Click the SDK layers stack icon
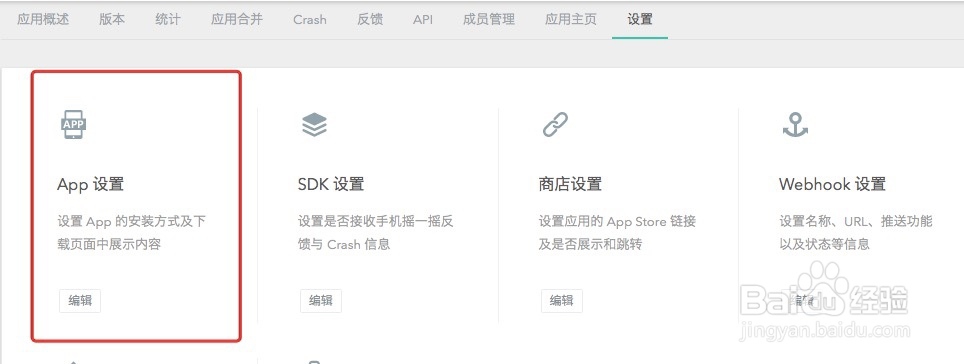The width and height of the screenshot is (964, 364). click(315, 125)
